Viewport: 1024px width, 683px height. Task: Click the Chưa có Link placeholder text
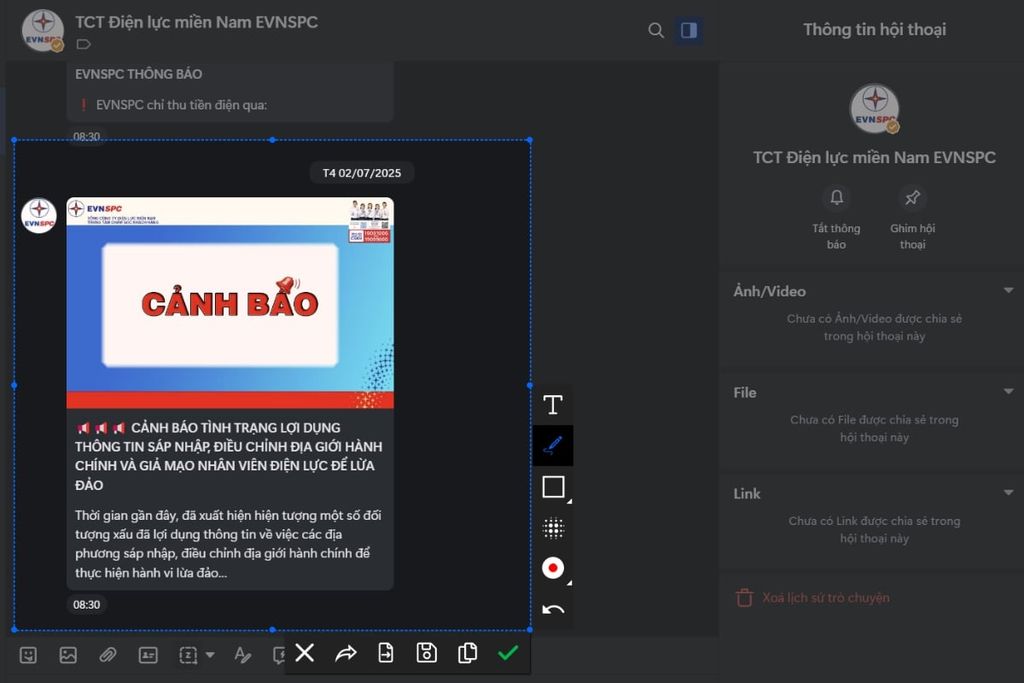pyautogui.click(x=874, y=530)
